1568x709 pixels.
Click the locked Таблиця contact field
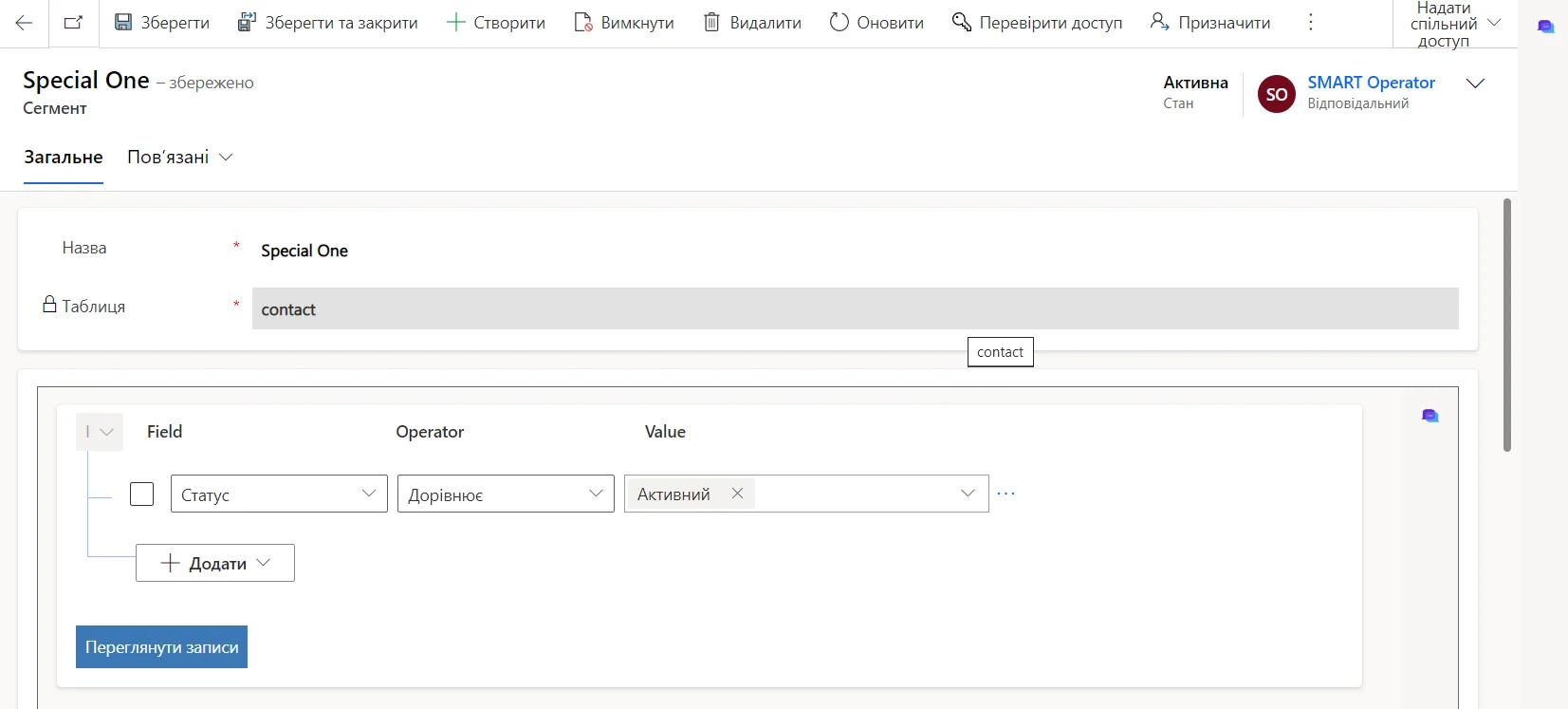855,308
